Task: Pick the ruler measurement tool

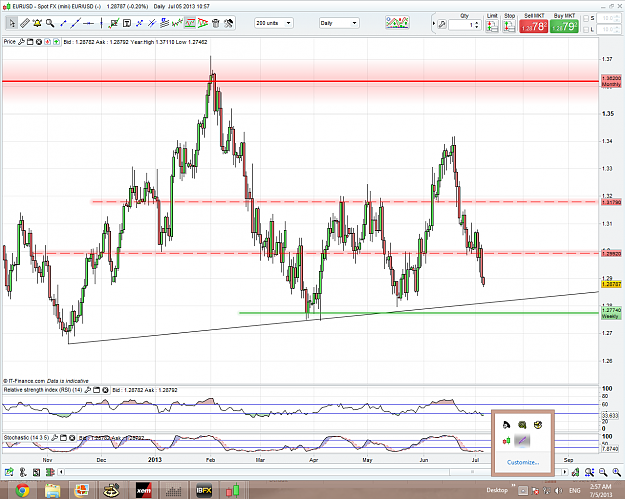Action: (25, 24)
